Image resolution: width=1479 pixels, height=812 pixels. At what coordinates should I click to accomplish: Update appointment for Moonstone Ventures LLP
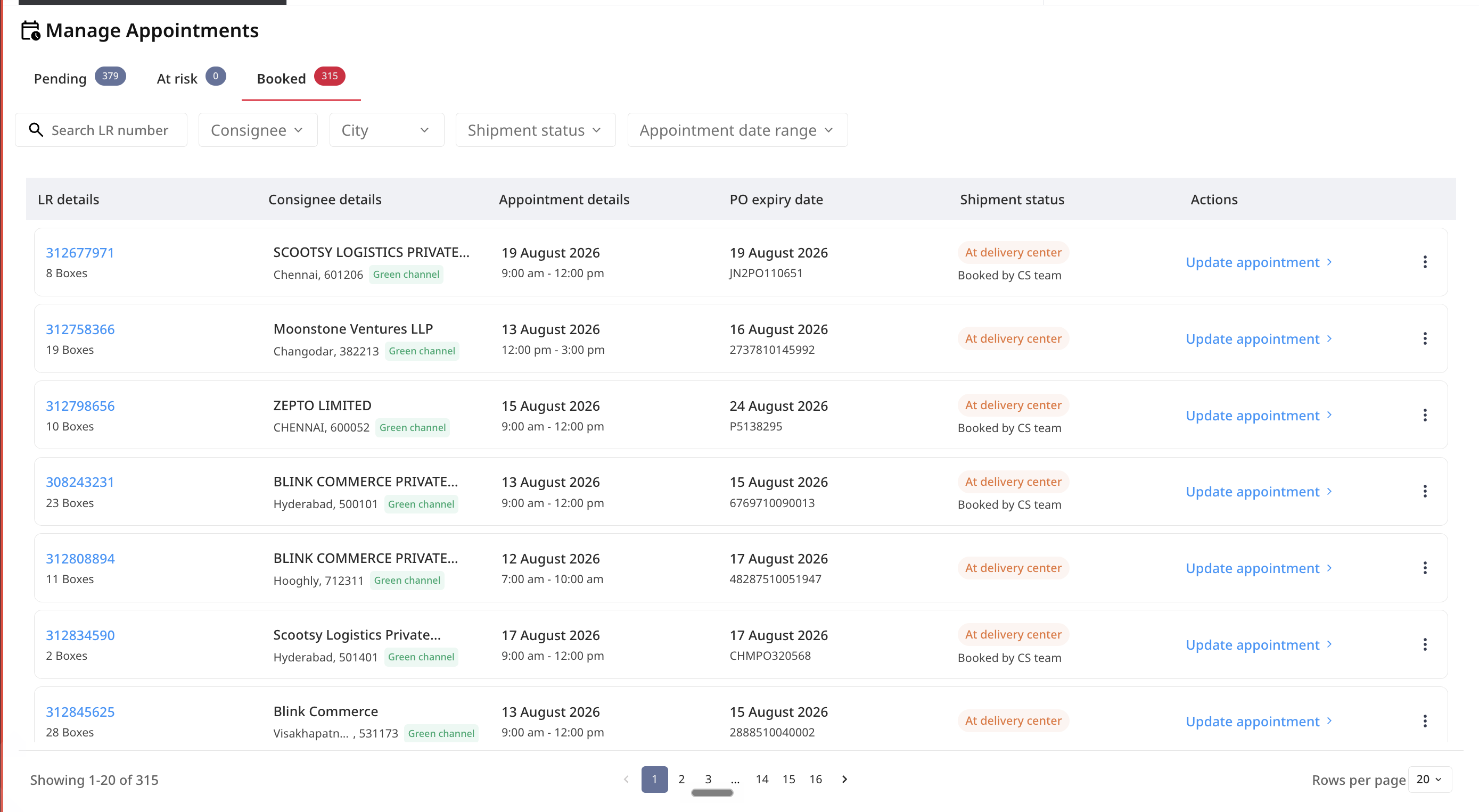[1259, 338]
